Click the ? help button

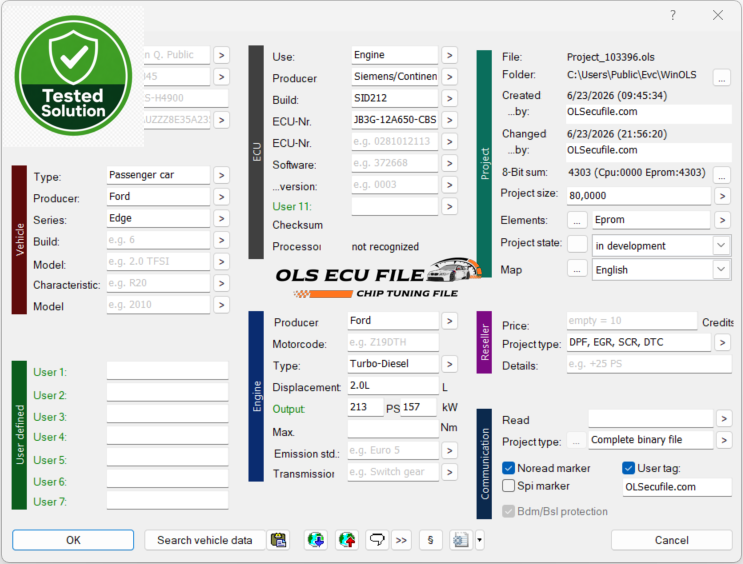coord(673,15)
